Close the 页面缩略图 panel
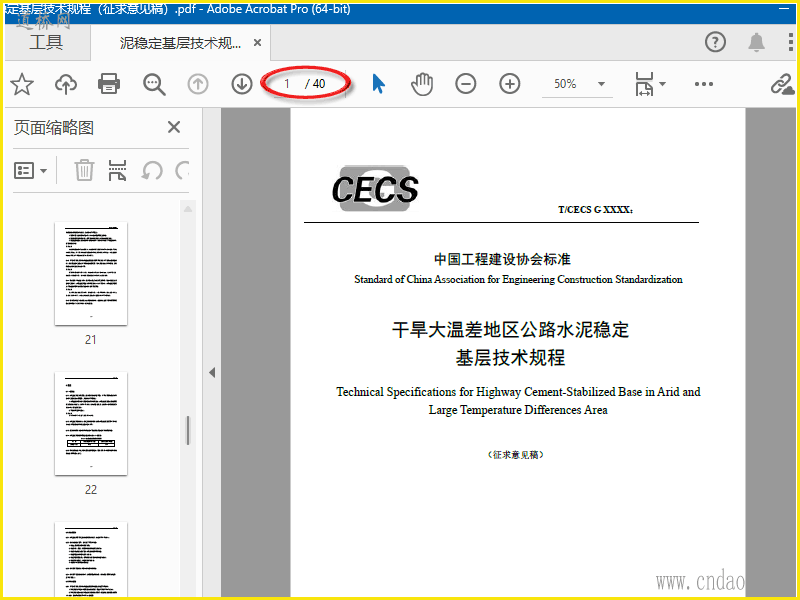The image size is (800, 600). tap(174, 127)
